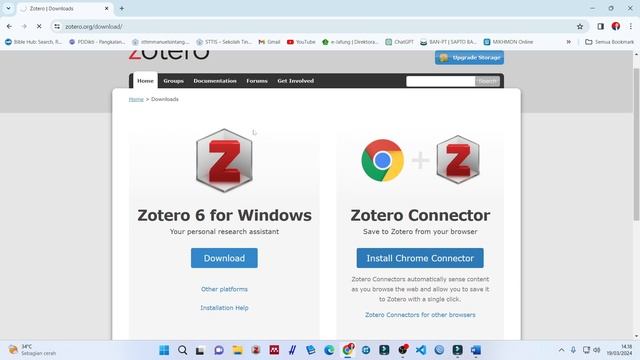640x360 pixels.
Task: Open the Zotero app in the taskbar
Action: 256,350
